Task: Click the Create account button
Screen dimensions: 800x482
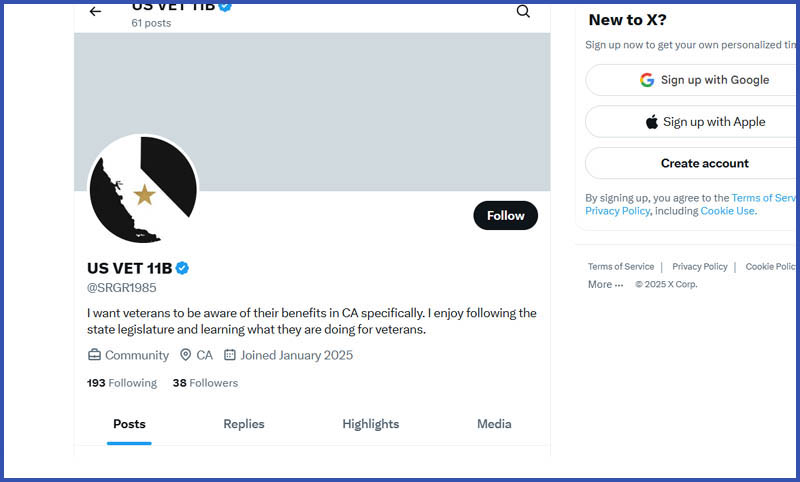Action: coord(692,163)
